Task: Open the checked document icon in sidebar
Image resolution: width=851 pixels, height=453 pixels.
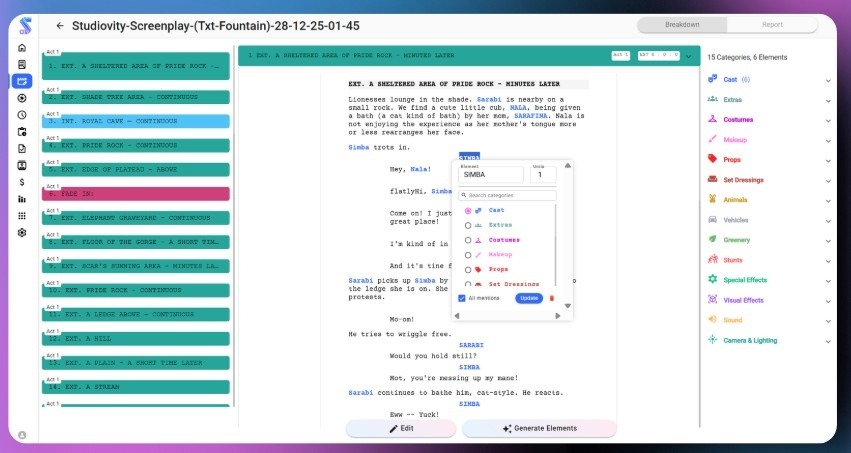Action: pyautogui.click(x=22, y=149)
